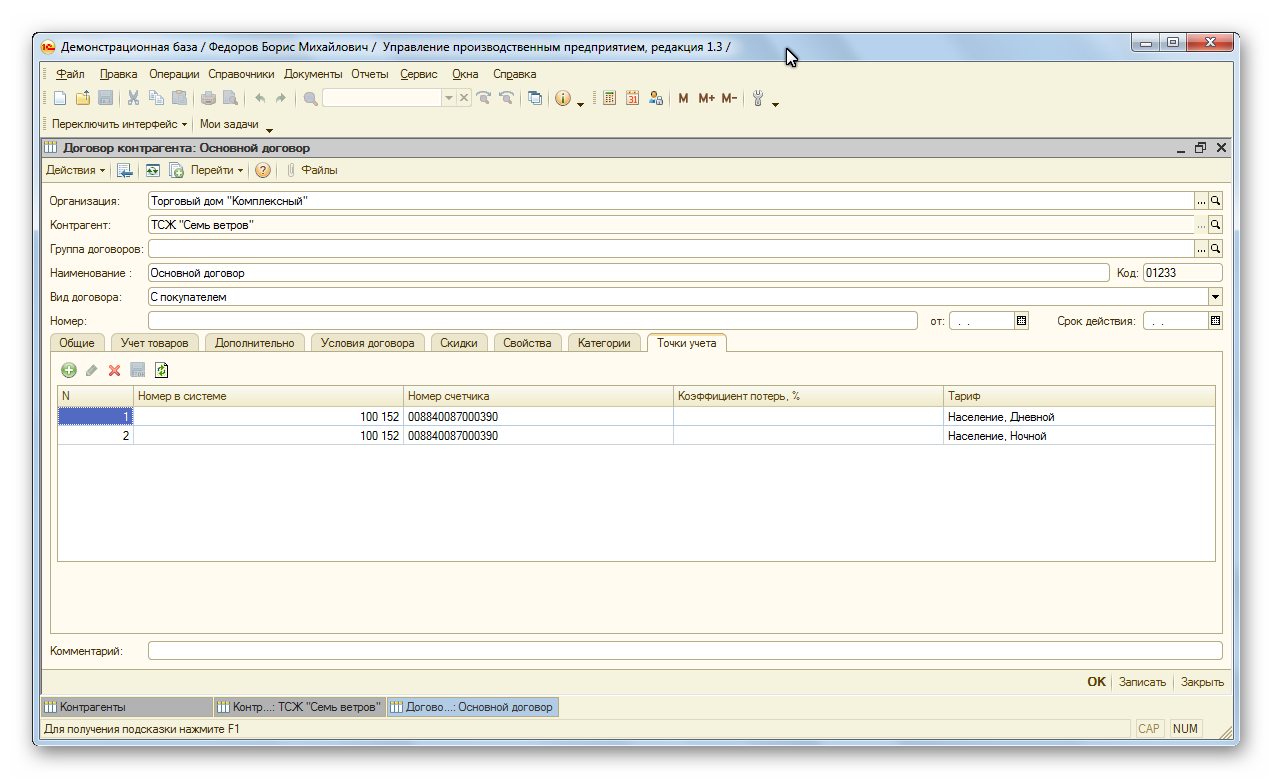Screen dimensions: 1273x779
Task: Click the Open file folder icon
Action: point(83,98)
